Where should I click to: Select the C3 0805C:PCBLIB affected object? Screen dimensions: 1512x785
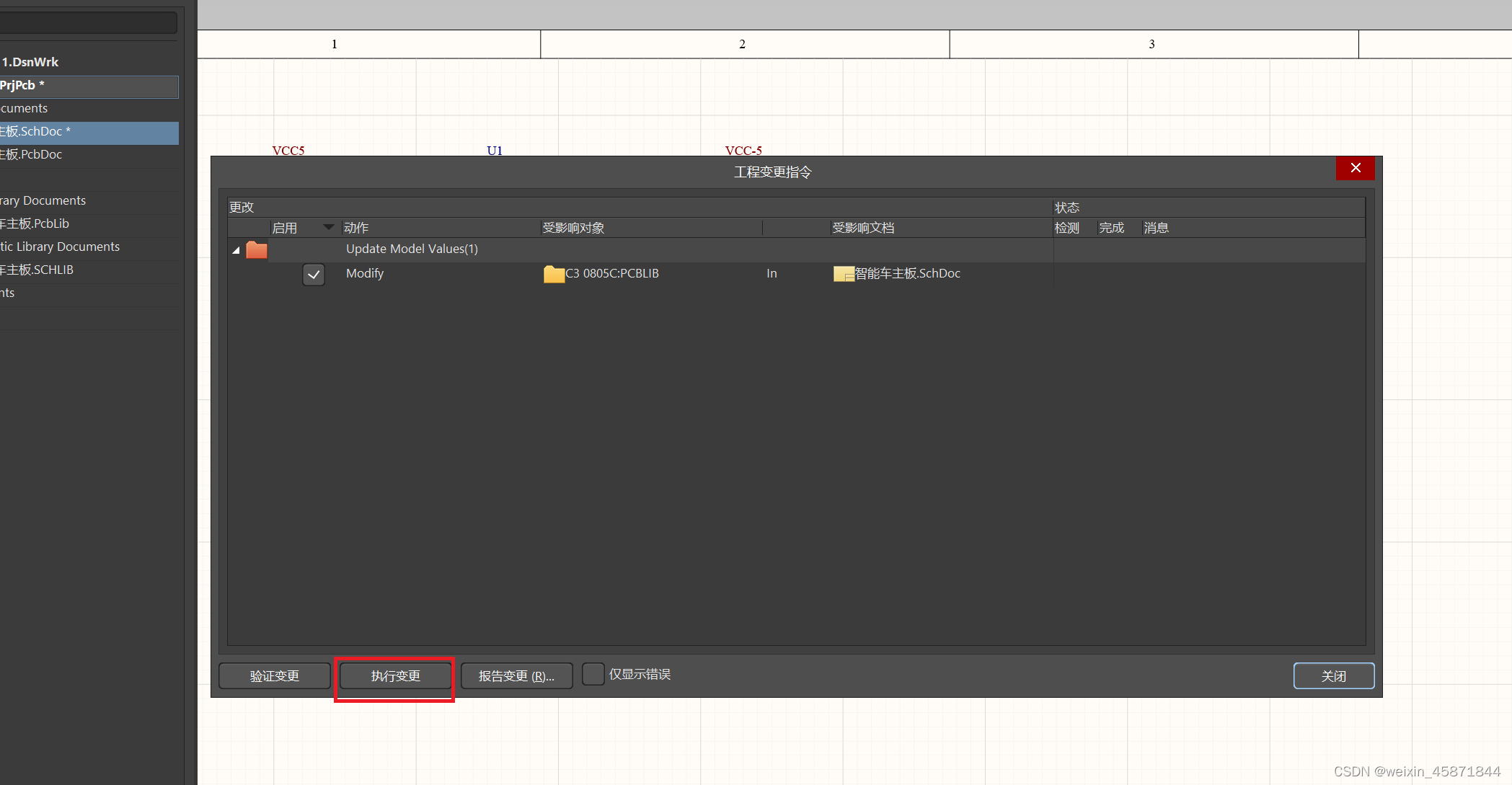[x=611, y=273]
